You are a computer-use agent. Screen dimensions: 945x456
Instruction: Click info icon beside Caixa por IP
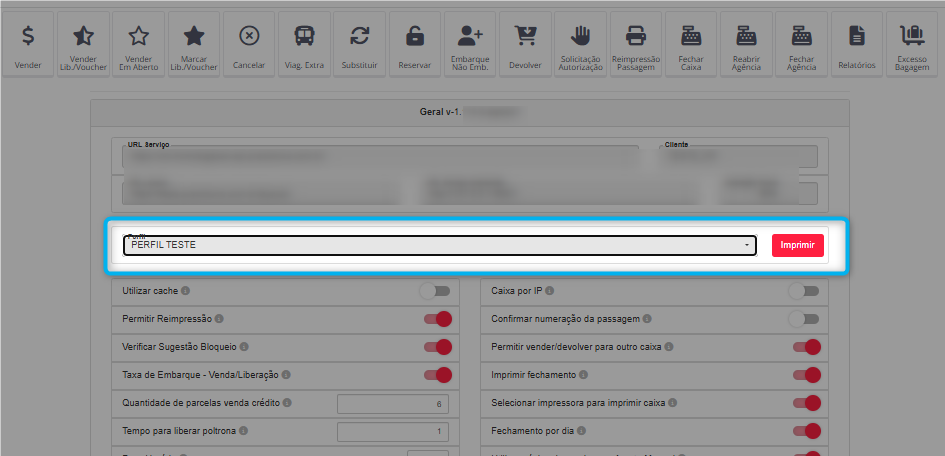pyautogui.click(x=550, y=291)
